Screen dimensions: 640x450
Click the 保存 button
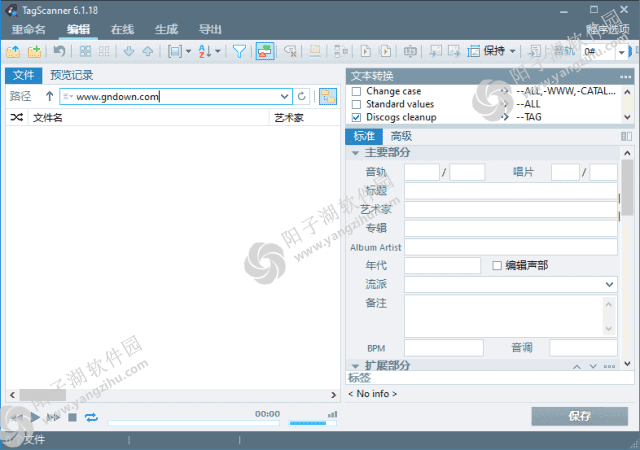tap(580, 416)
